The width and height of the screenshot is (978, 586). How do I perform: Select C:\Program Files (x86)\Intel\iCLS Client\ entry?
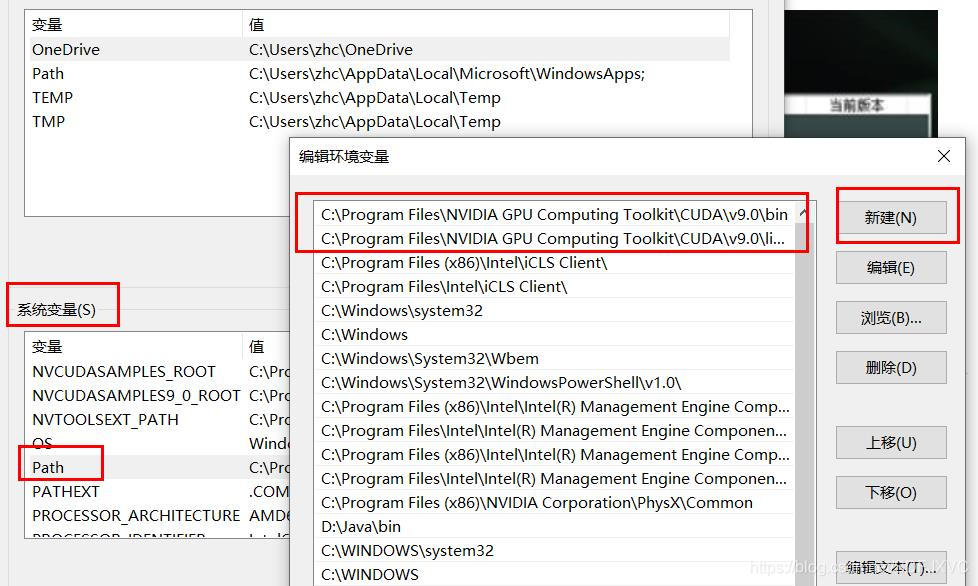[x=554, y=263]
